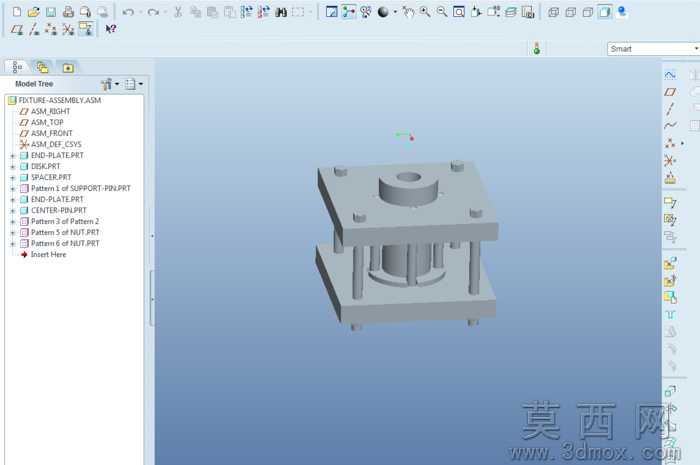Viewport: 700px width, 465px height.
Task: Click the Sketch tool in right toolbar
Action: (x=670, y=75)
